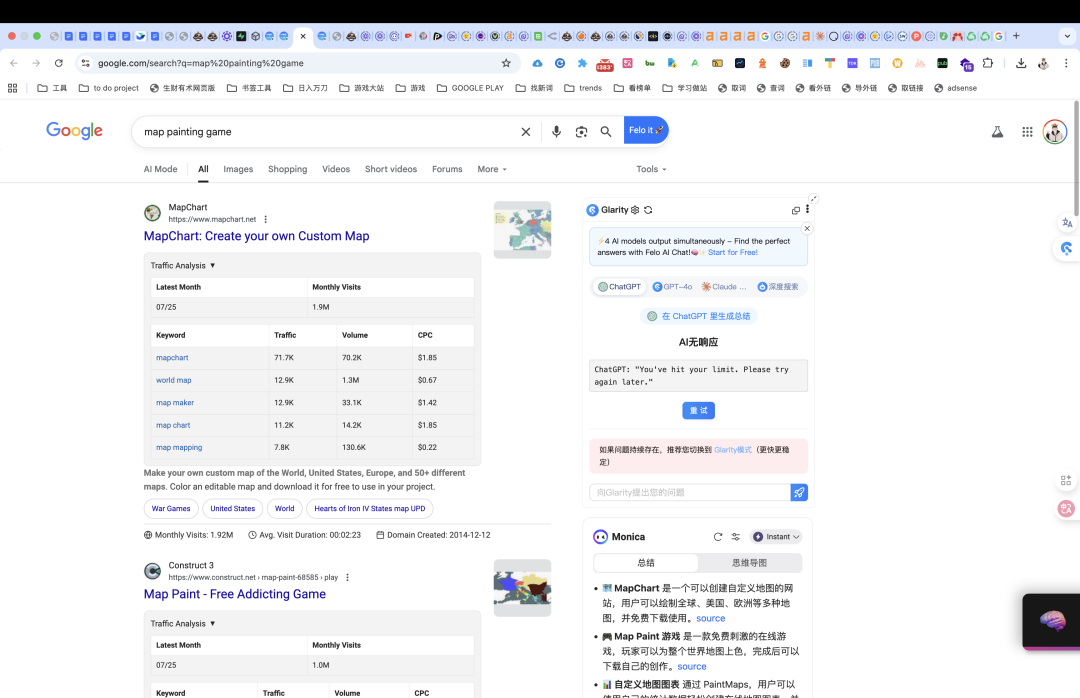Clear the search query with the X icon

[526, 132]
